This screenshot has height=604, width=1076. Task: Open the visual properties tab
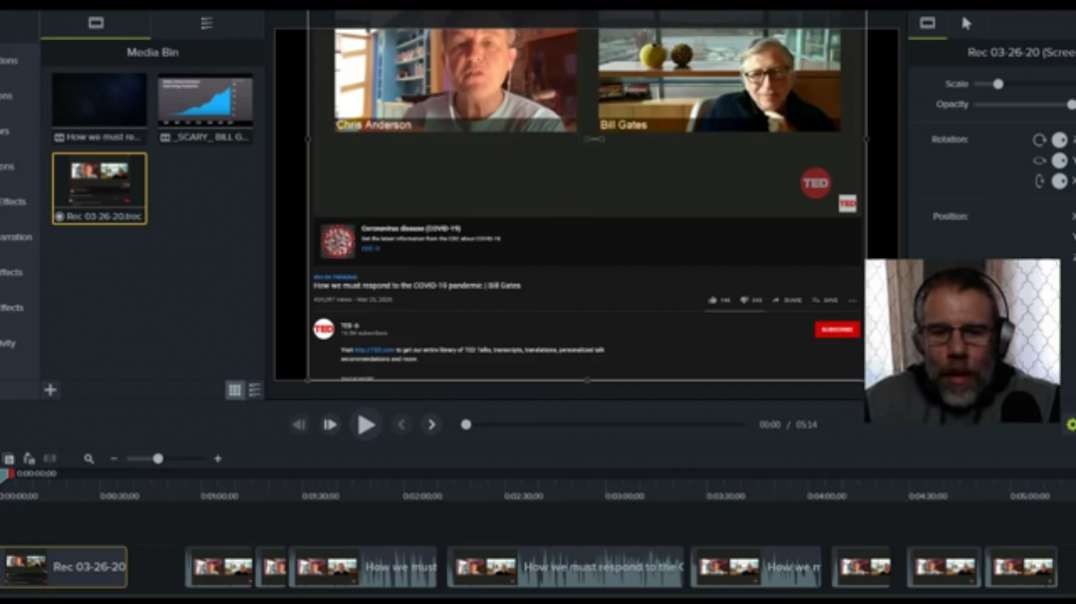coord(927,23)
